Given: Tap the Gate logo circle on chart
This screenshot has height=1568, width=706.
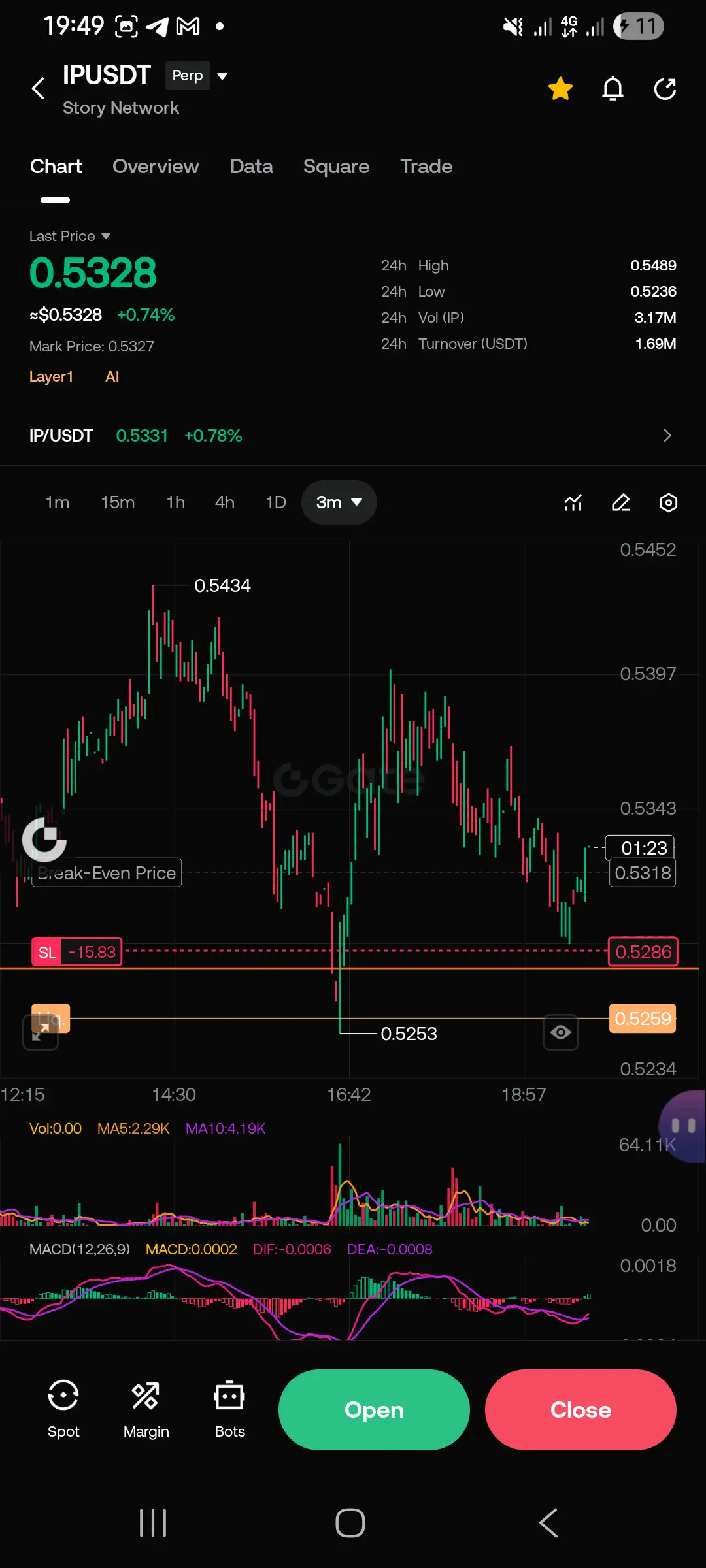Looking at the screenshot, I should pyautogui.click(x=44, y=840).
